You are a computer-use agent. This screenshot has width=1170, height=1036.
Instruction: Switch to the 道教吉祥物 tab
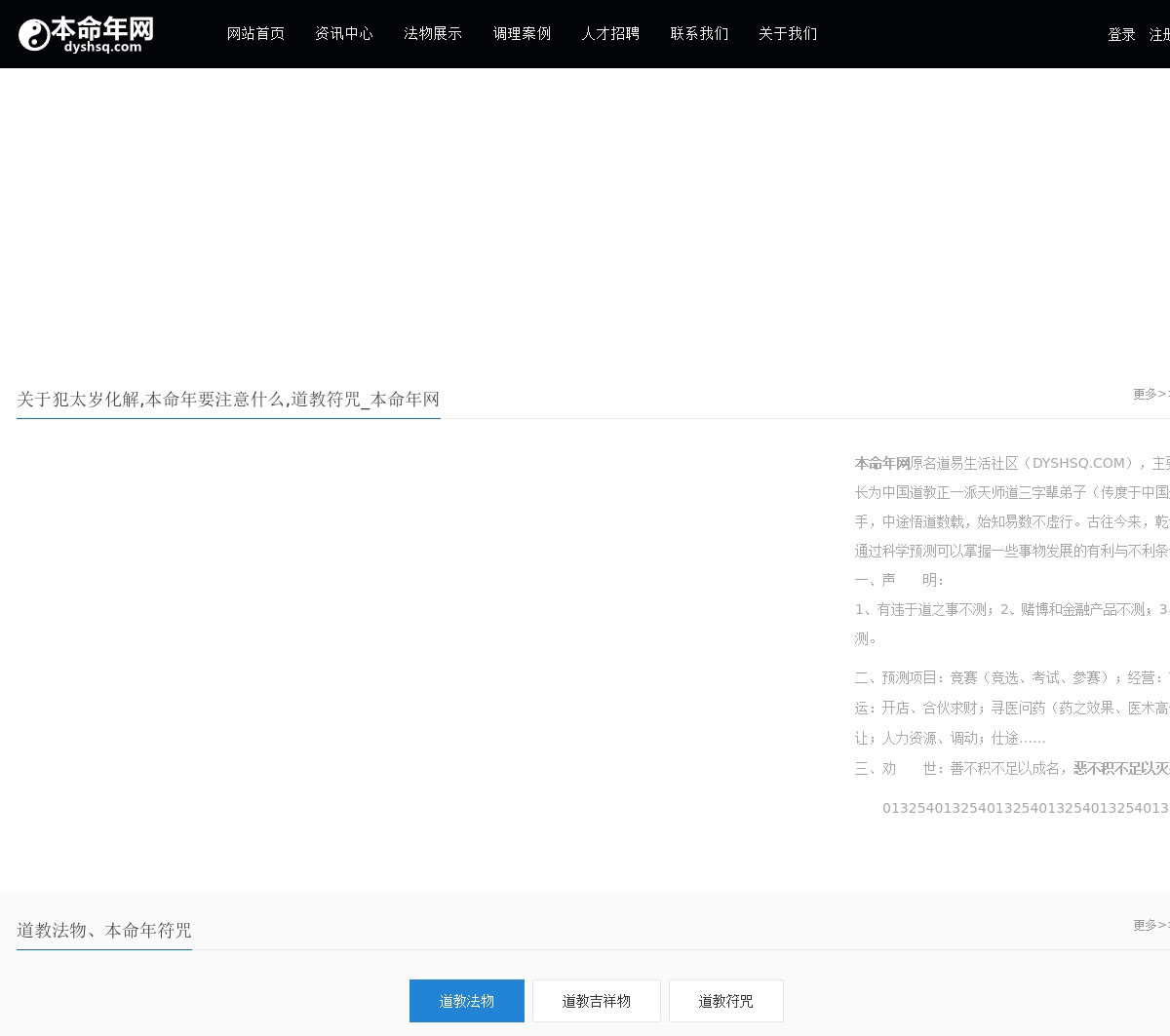597,1001
